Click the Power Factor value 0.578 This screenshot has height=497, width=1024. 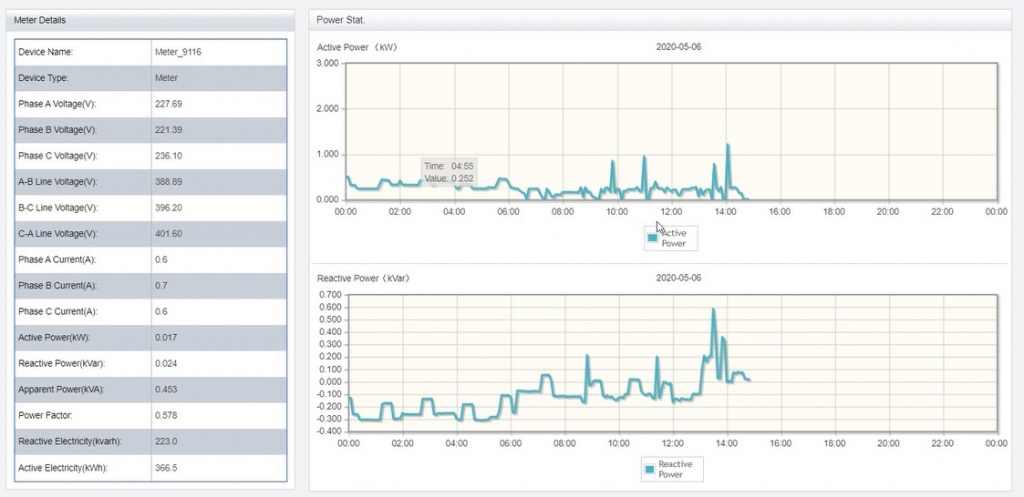pyautogui.click(x=168, y=415)
